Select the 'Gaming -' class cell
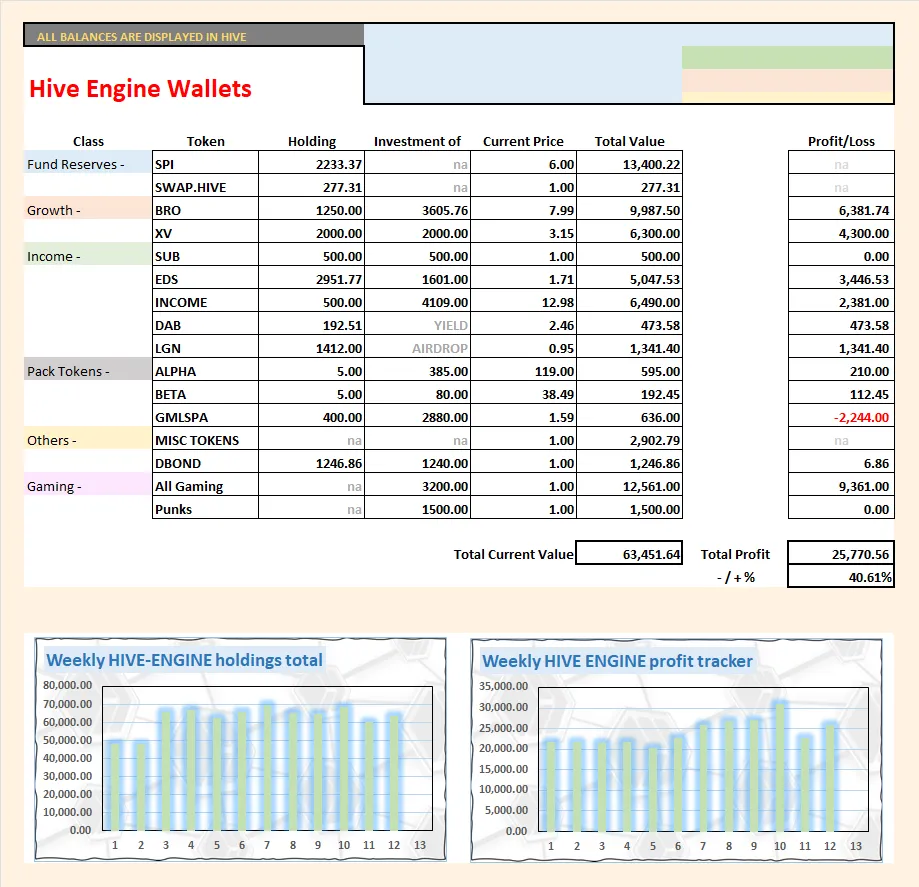Viewport: 919px width, 887px height. [x=87, y=486]
